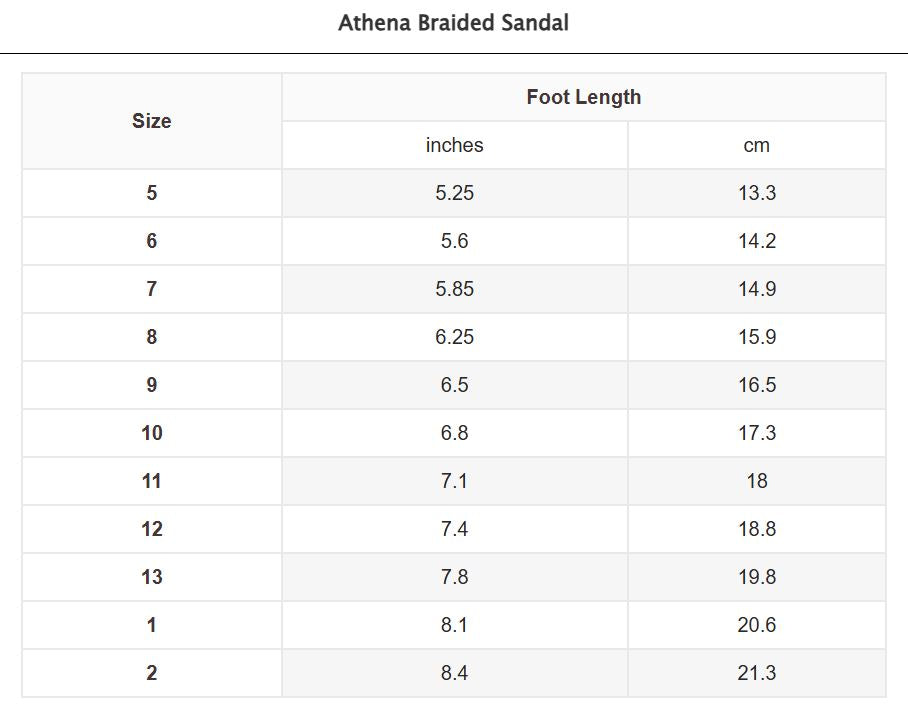Select the size 8 row label
The width and height of the screenshot is (908, 718).
pyautogui.click(x=152, y=337)
